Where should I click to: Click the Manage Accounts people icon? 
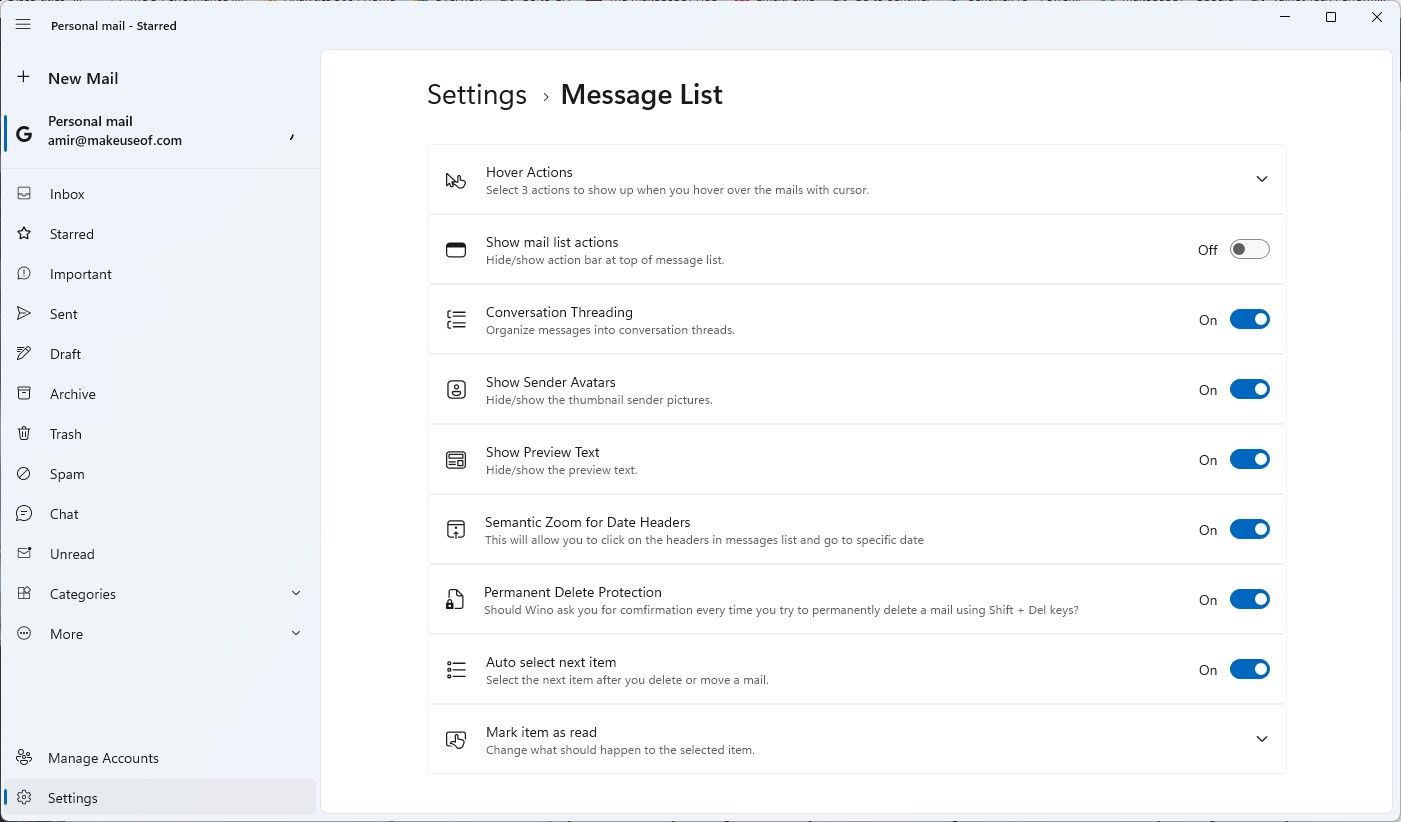tap(24, 758)
